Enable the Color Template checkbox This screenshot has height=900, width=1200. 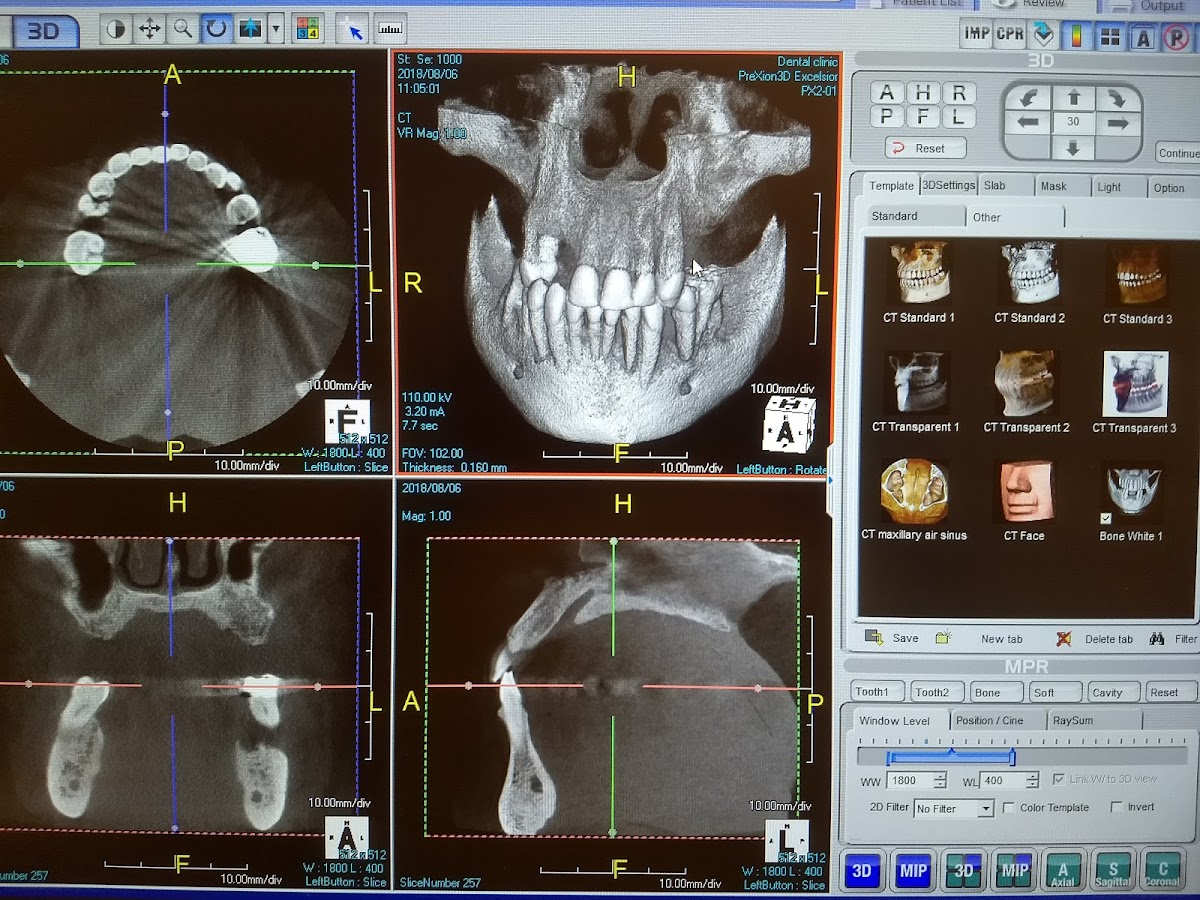tap(1009, 808)
